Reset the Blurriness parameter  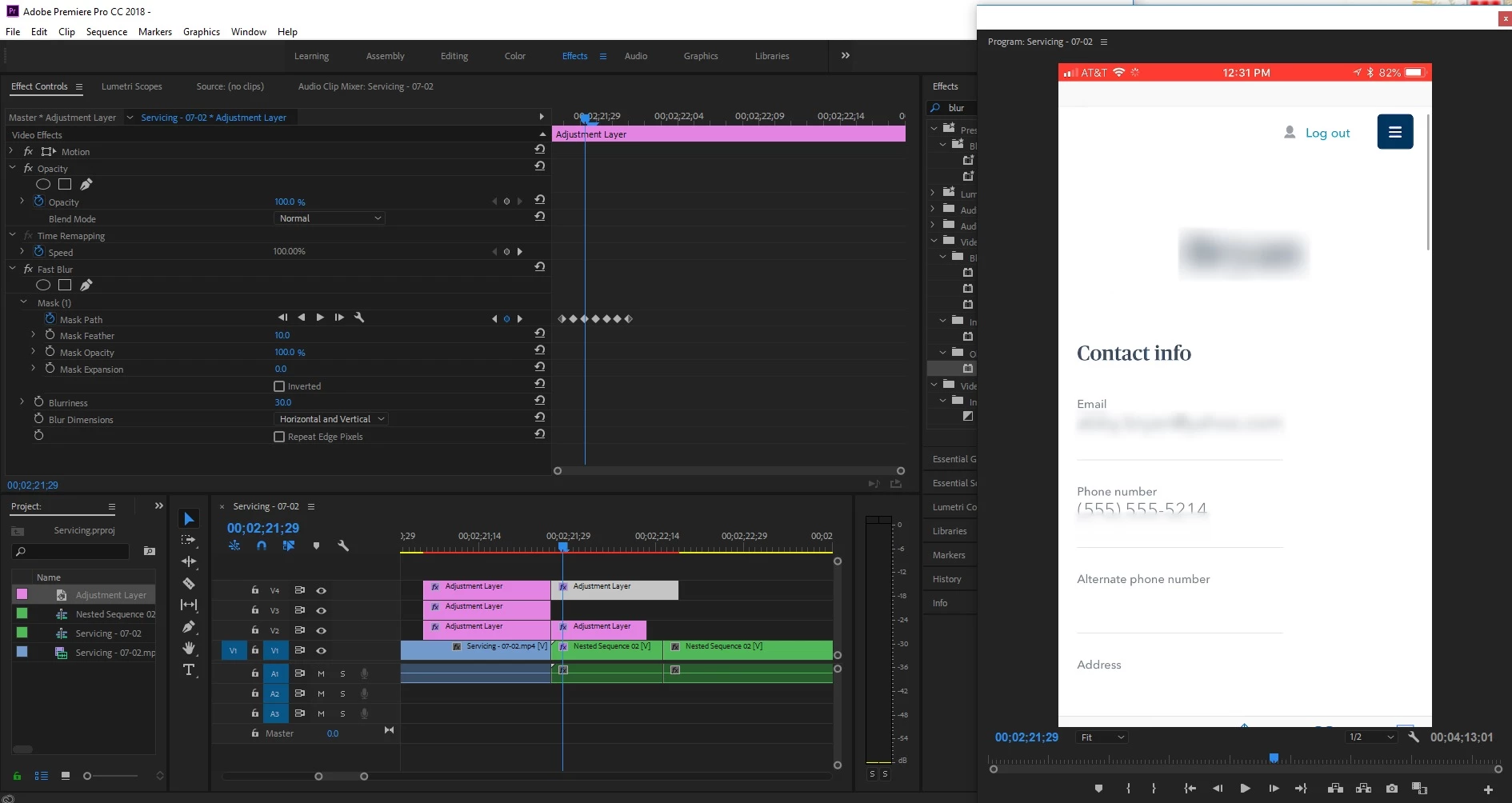coord(540,401)
